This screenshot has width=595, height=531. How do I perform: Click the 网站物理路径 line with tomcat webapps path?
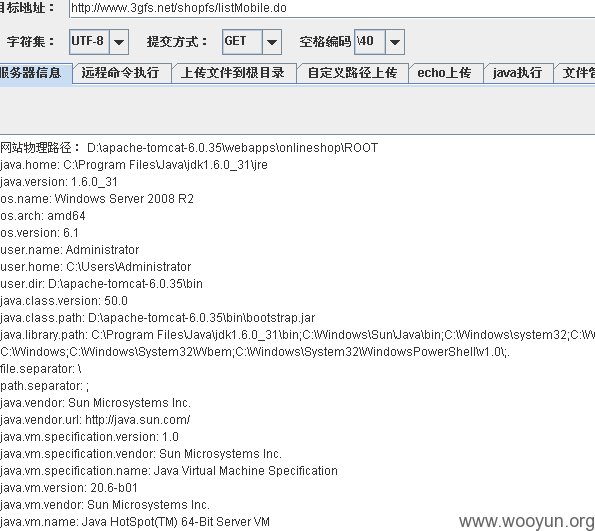pyautogui.click(x=189, y=148)
